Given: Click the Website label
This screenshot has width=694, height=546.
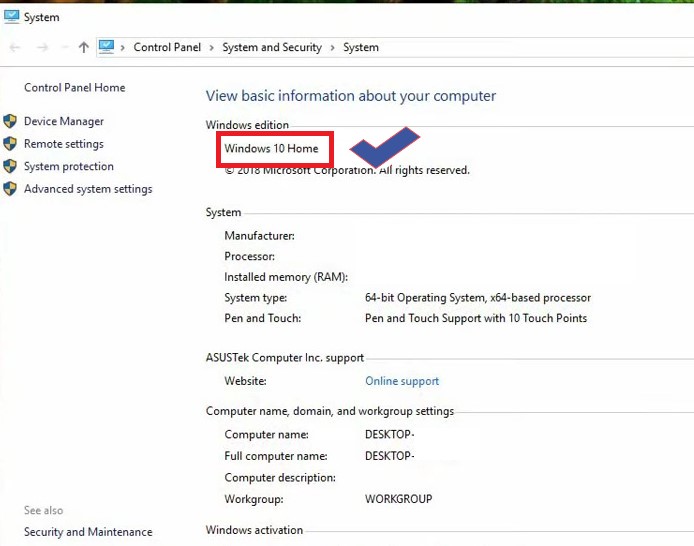Looking at the screenshot, I should click(x=245, y=381).
